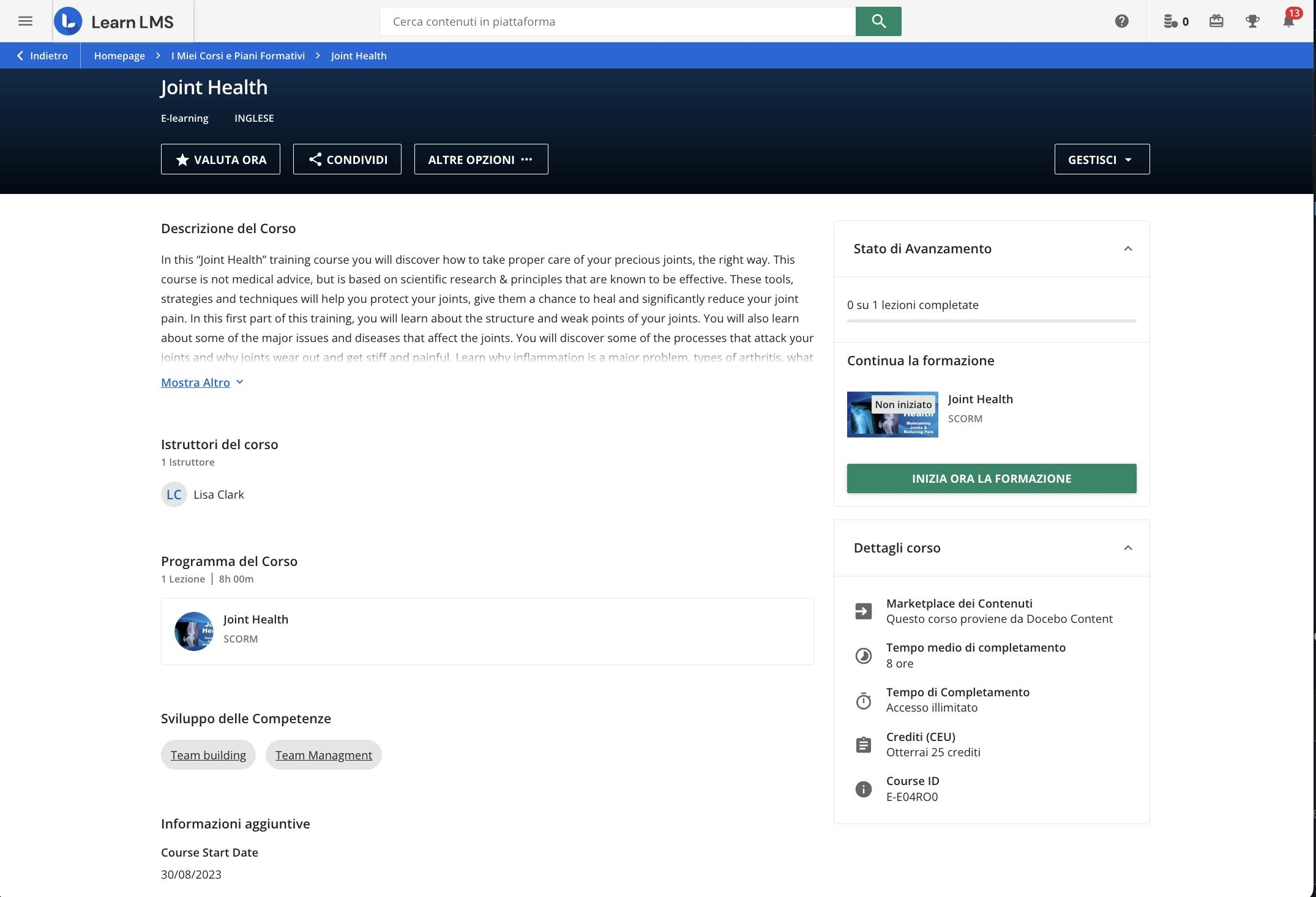The height and width of the screenshot is (897, 1316).
Task: Open I Miei Corsi e Piani Formativi breadcrumb
Action: pyautogui.click(x=237, y=56)
